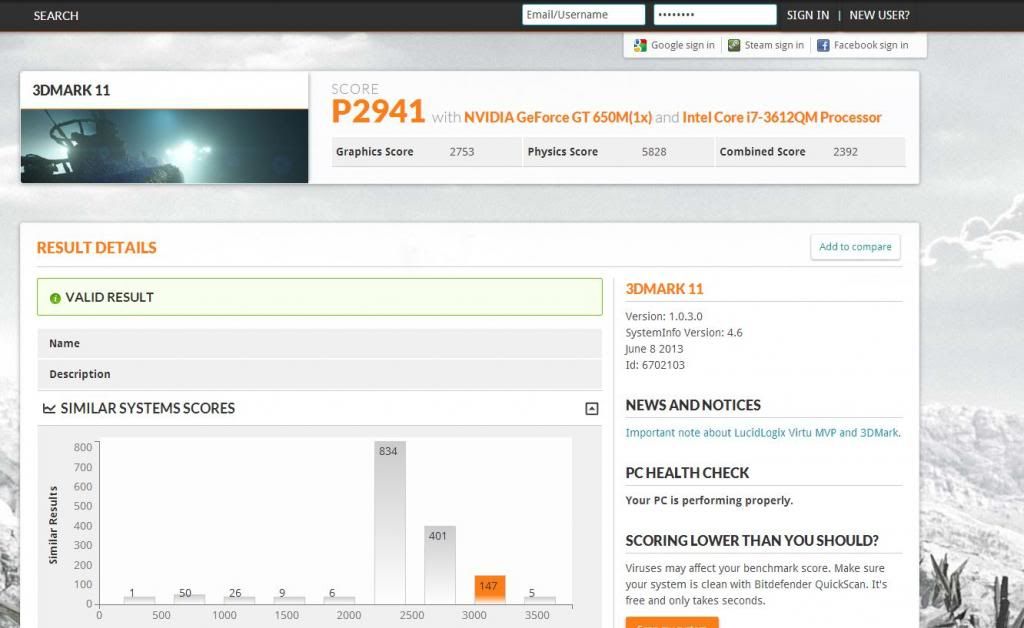The image size is (1024, 628).
Task: Open SEARCH in the top bar
Action: 56,16
